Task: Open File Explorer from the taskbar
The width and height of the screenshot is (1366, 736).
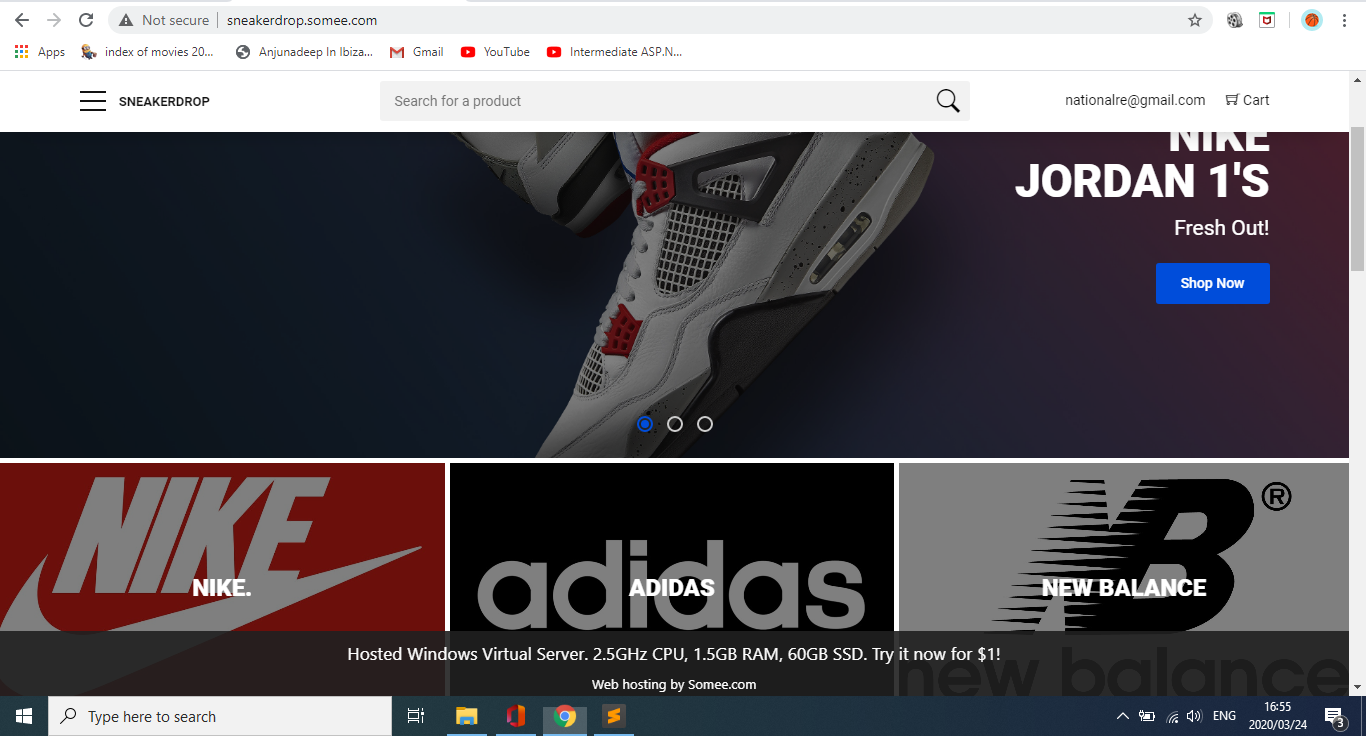Action: 467,716
